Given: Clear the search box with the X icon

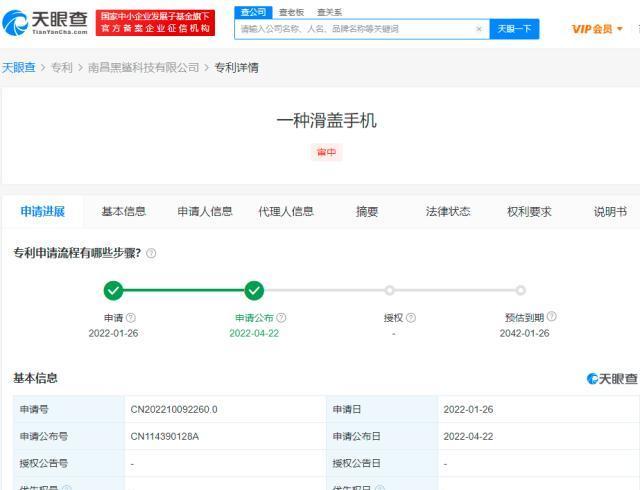Looking at the screenshot, I should click(479, 29).
